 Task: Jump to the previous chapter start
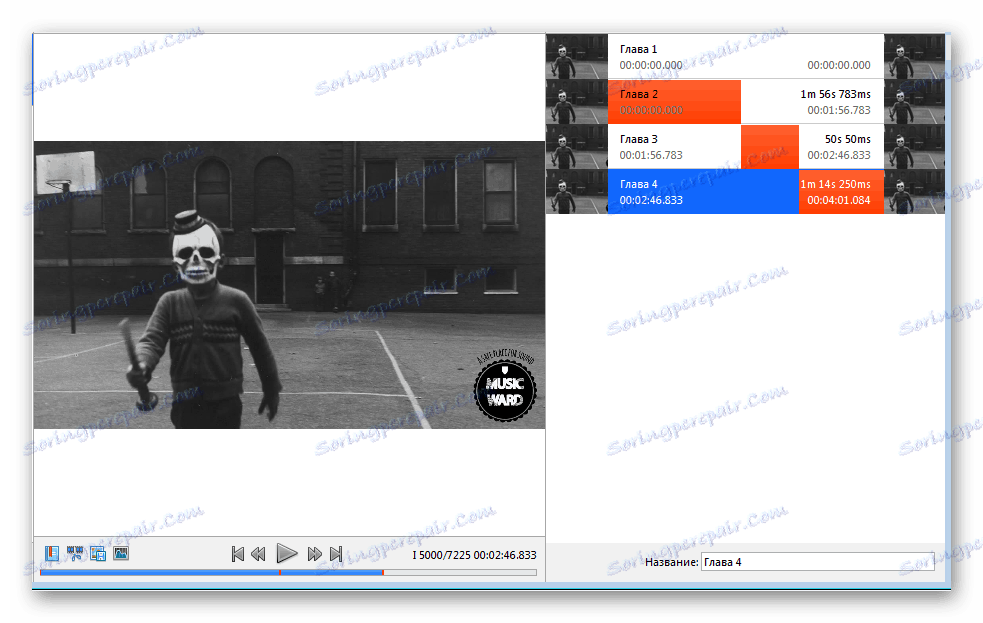(x=238, y=554)
